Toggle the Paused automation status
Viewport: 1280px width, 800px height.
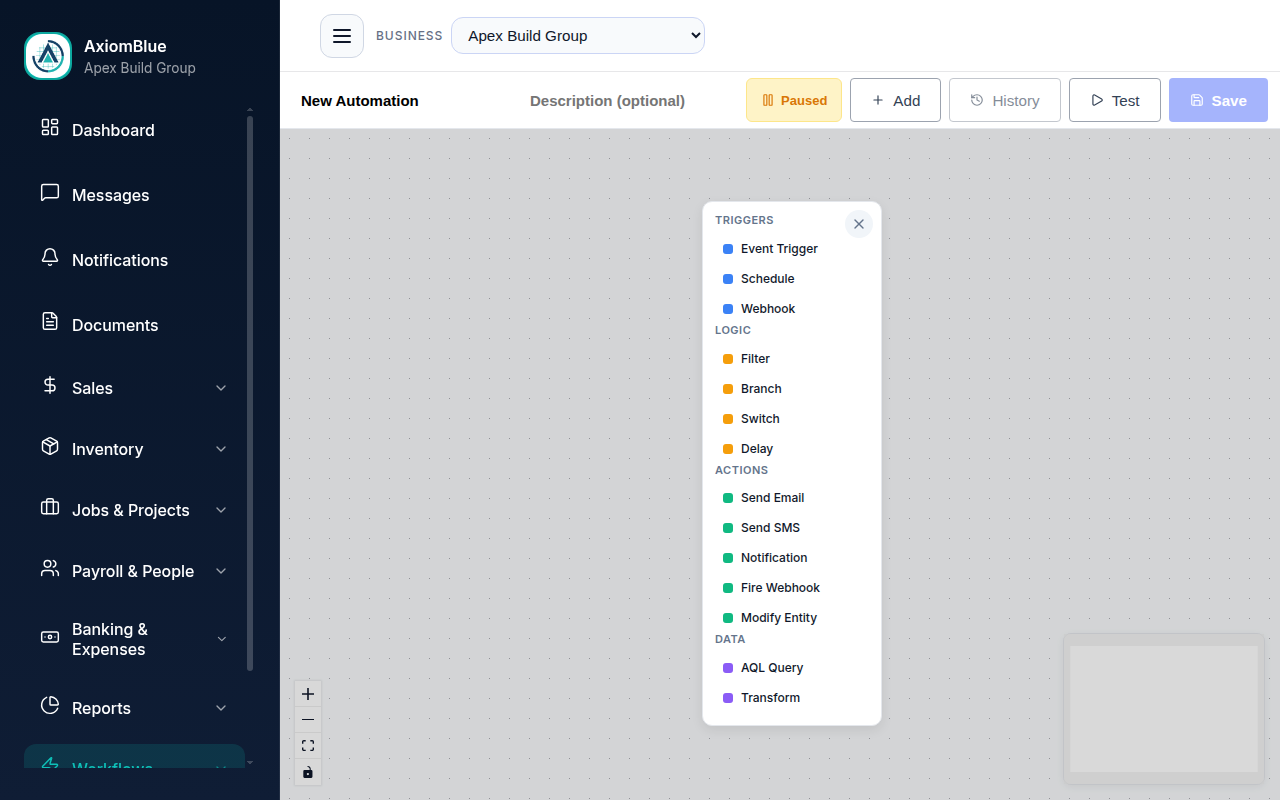(x=794, y=100)
